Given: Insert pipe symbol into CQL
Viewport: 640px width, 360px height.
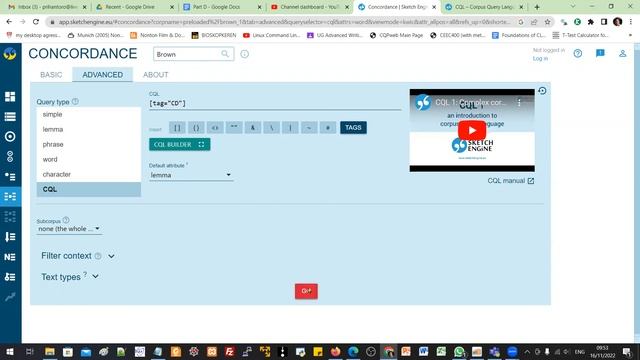Looking at the screenshot, I should pos(290,128).
